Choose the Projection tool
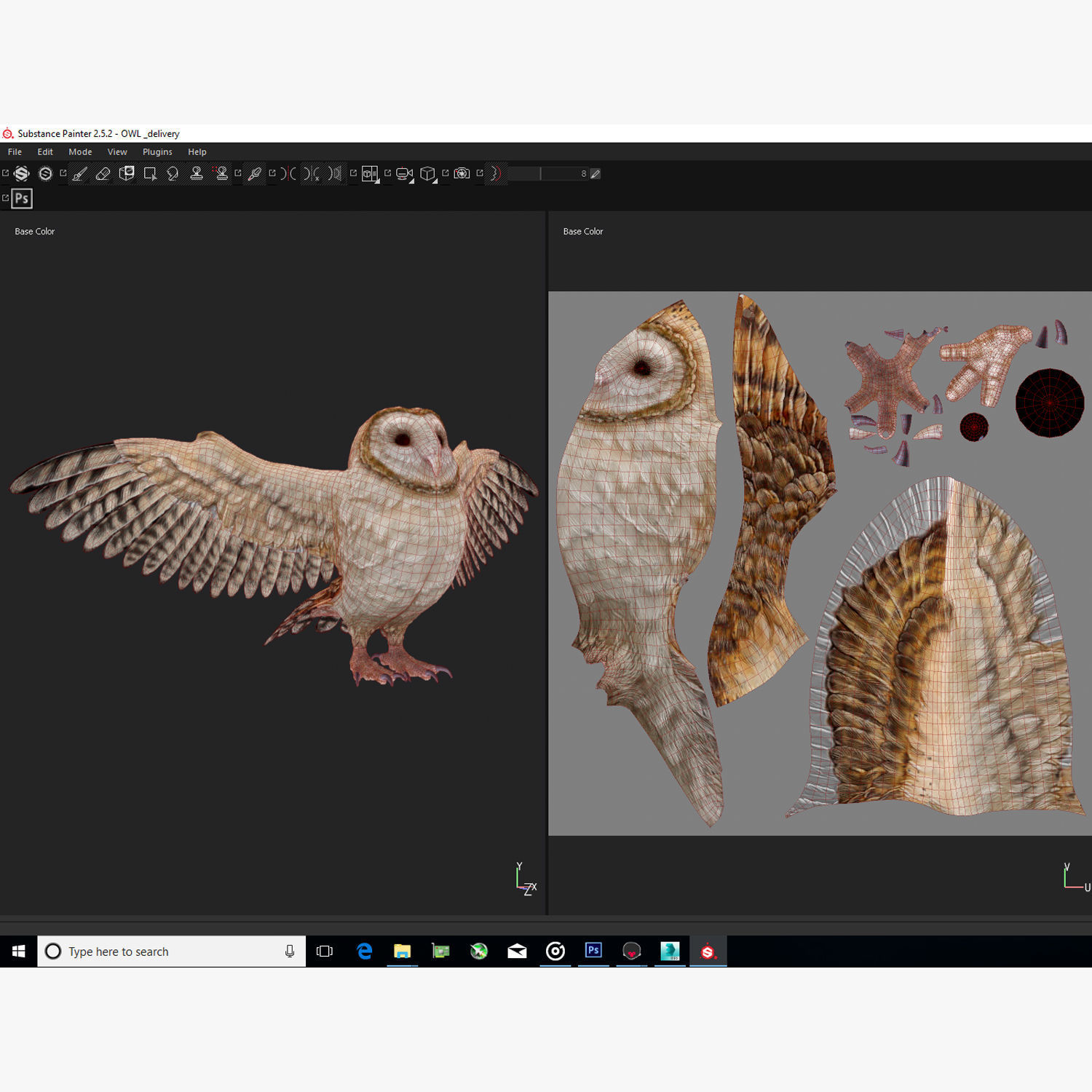1092x1092 pixels. tap(127, 174)
